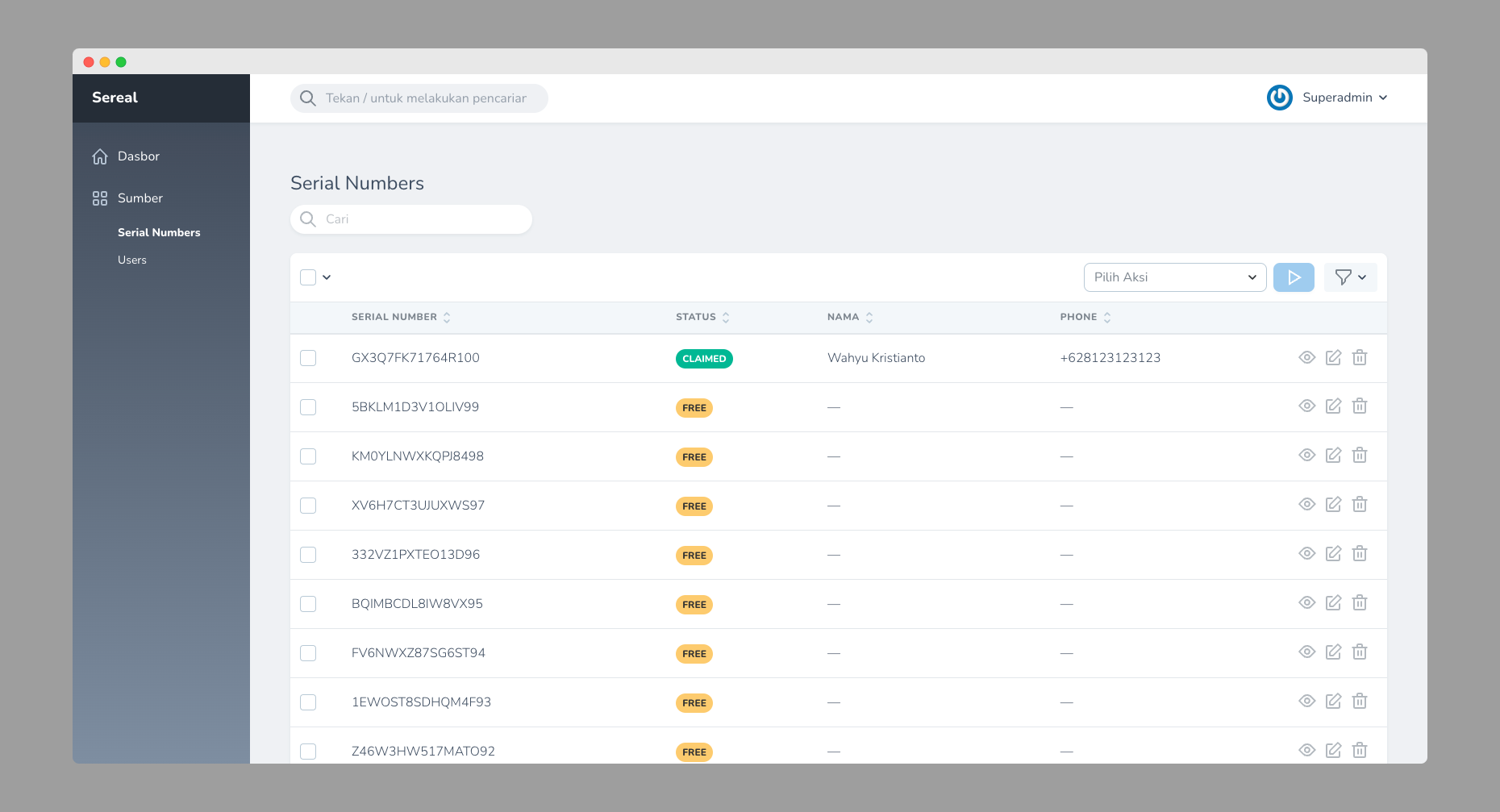Select checkbox for KM0YLNWXKQPJ8498
The height and width of the screenshot is (812, 1500).
pyautogui.click(x=308, y=456)
